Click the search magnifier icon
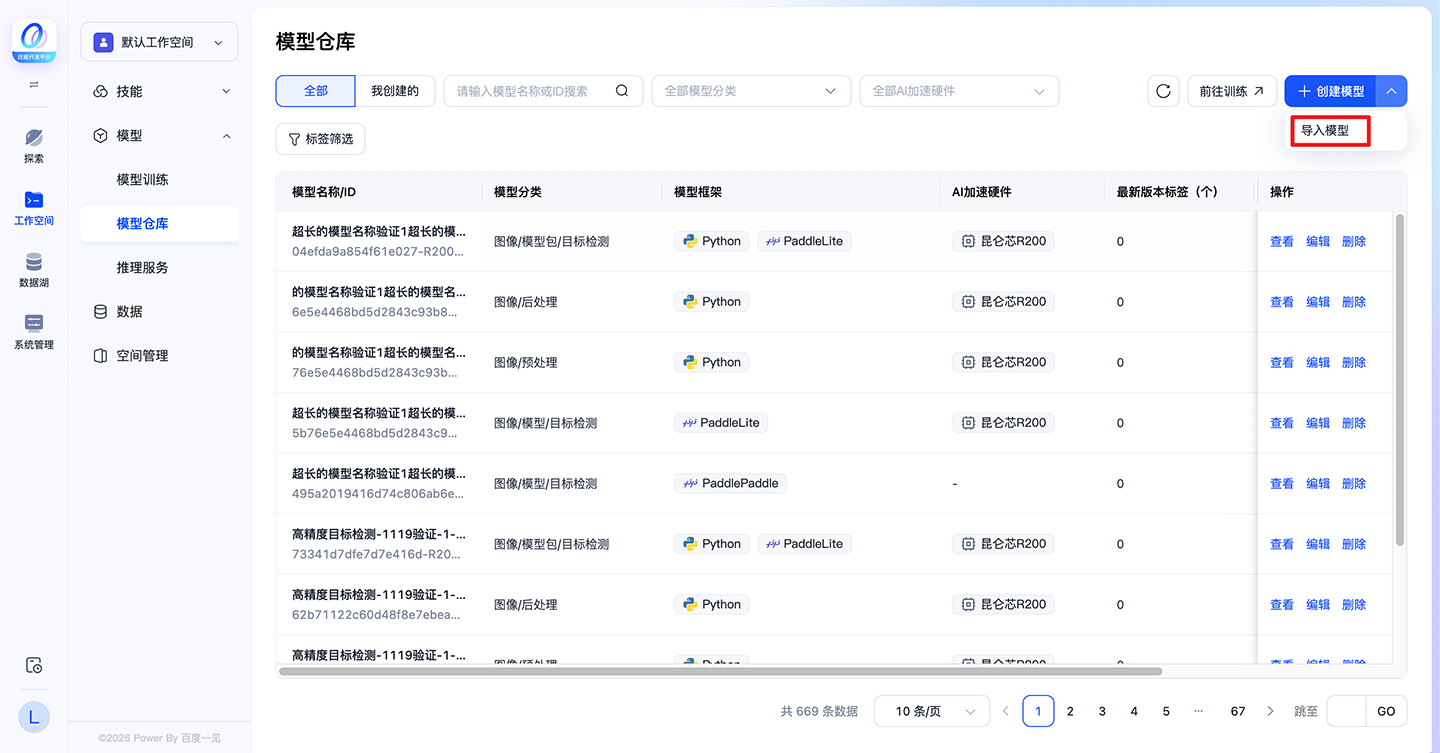This screenshot has height=753, width=1440. pyautogui.click(x=622, y=91)
